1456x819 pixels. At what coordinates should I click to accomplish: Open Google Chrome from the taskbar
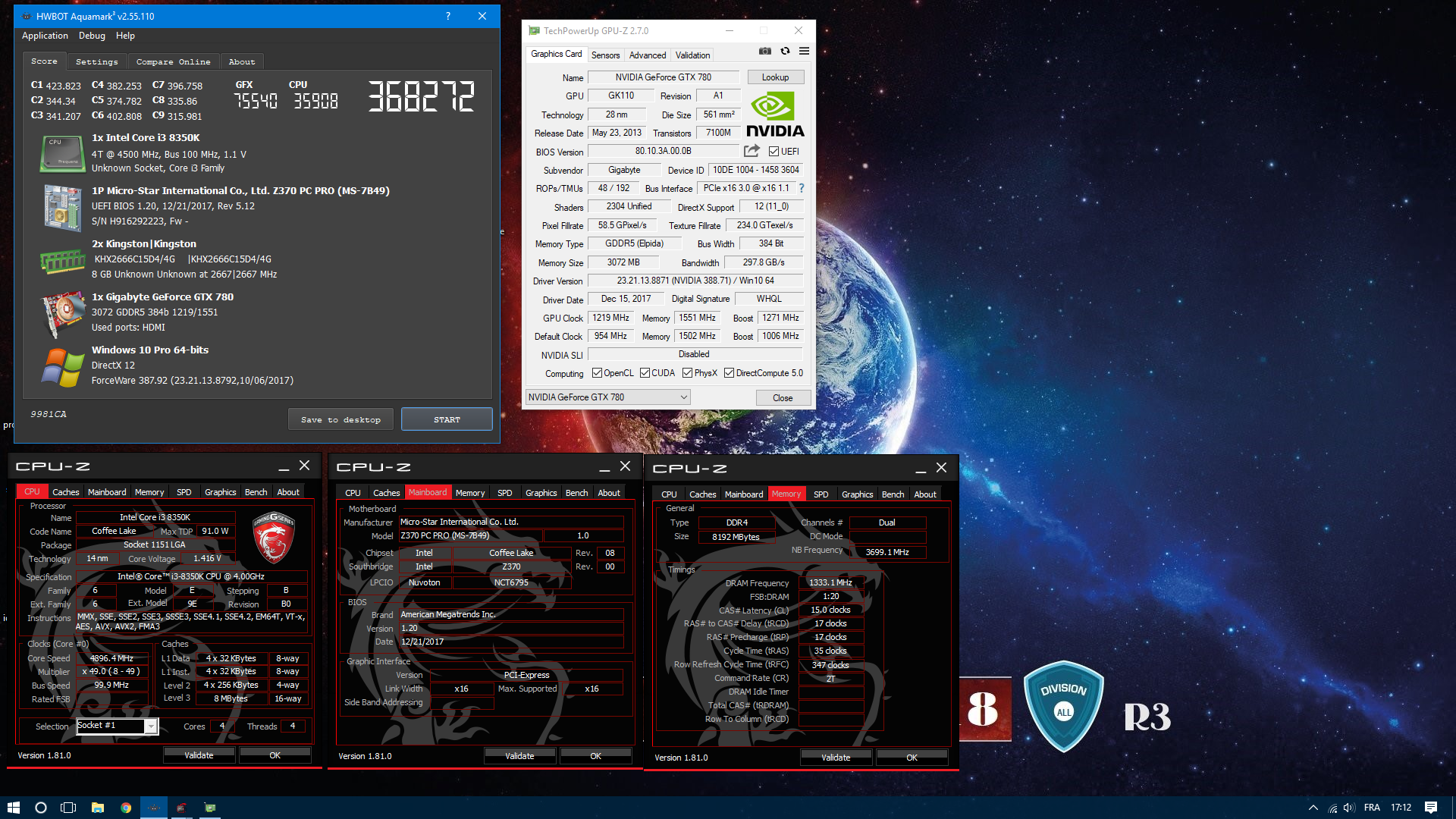[x=126, y=808]
